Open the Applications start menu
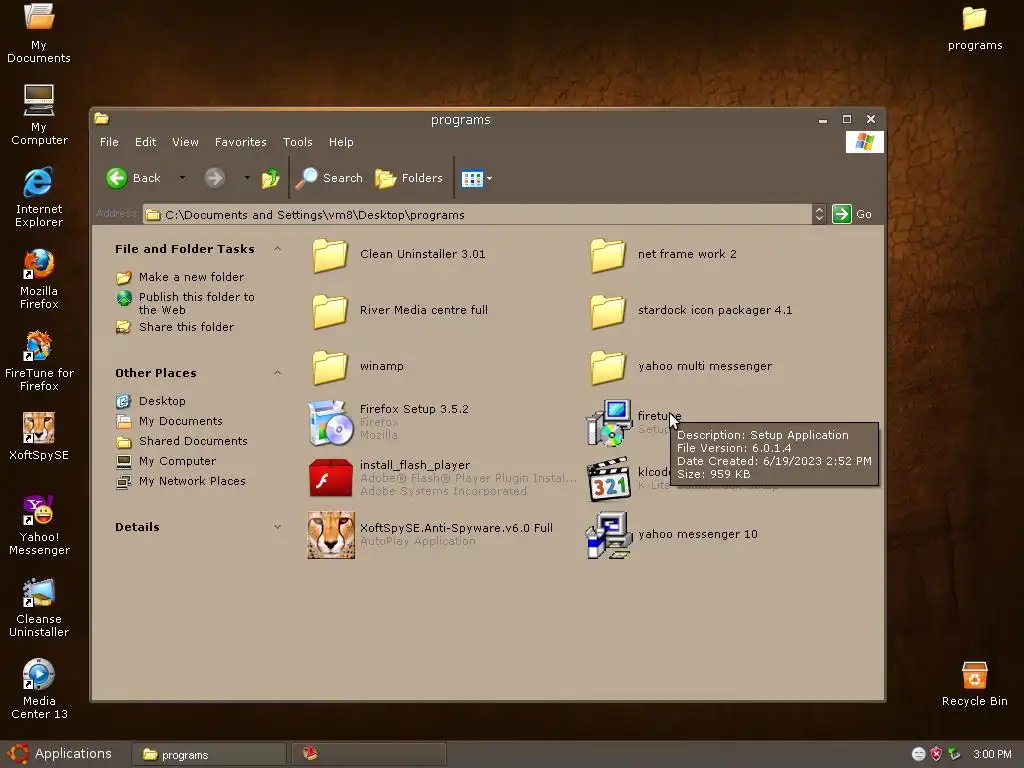The image size is (1024, 768). coord(60,754)
